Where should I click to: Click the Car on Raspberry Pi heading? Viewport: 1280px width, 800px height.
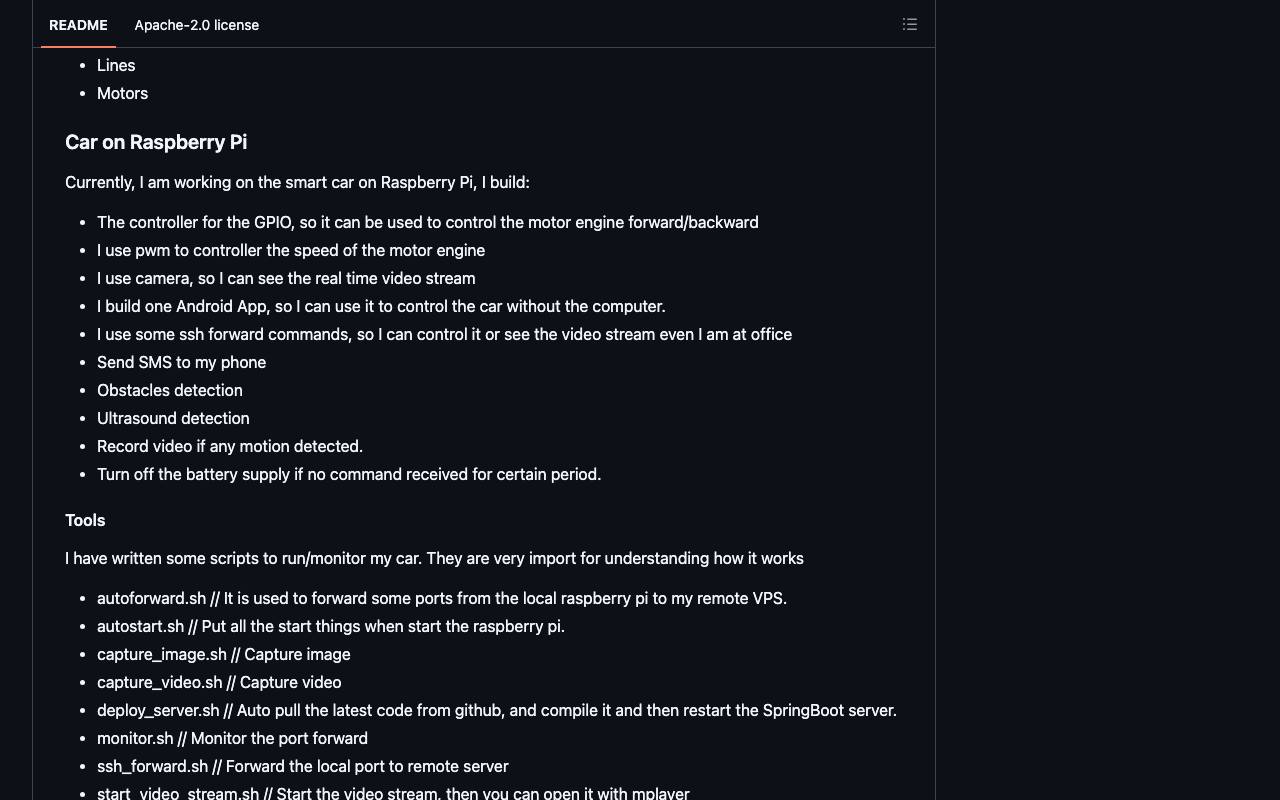(x=156, y=142)
